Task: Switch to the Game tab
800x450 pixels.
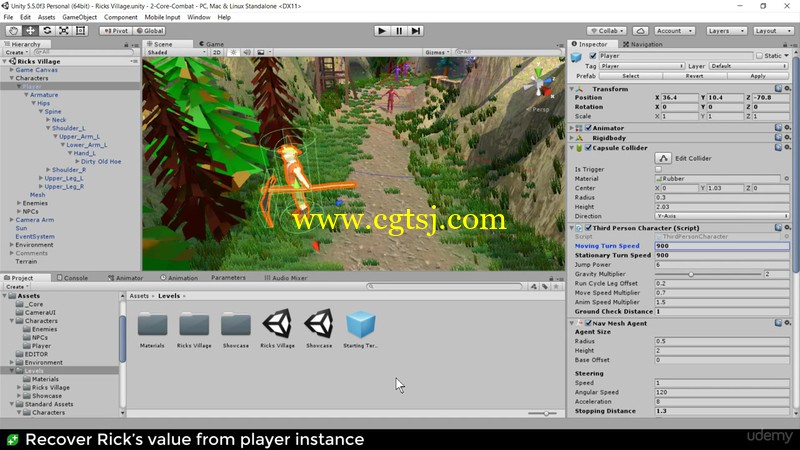Action: point(211,44)
